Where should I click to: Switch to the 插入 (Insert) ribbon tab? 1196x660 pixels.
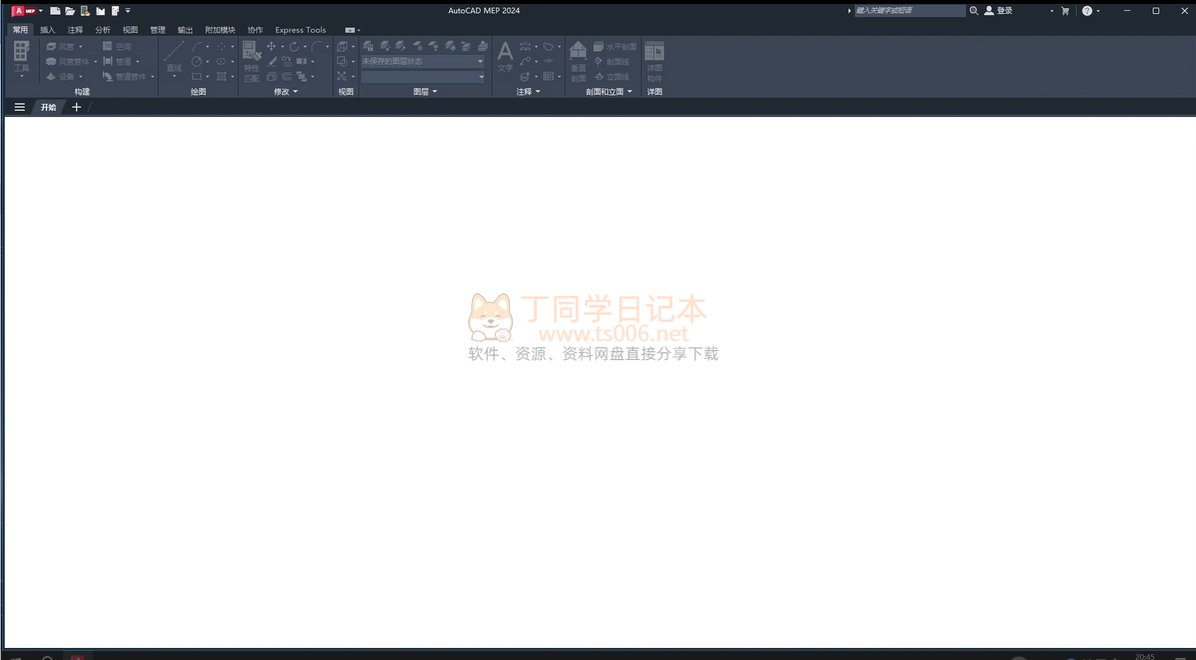point(48,30)
